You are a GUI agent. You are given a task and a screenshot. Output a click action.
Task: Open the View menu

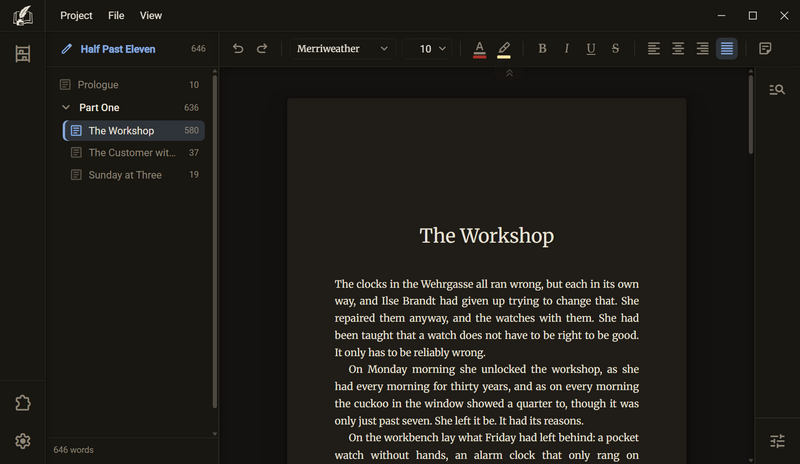tap(151, 16)
